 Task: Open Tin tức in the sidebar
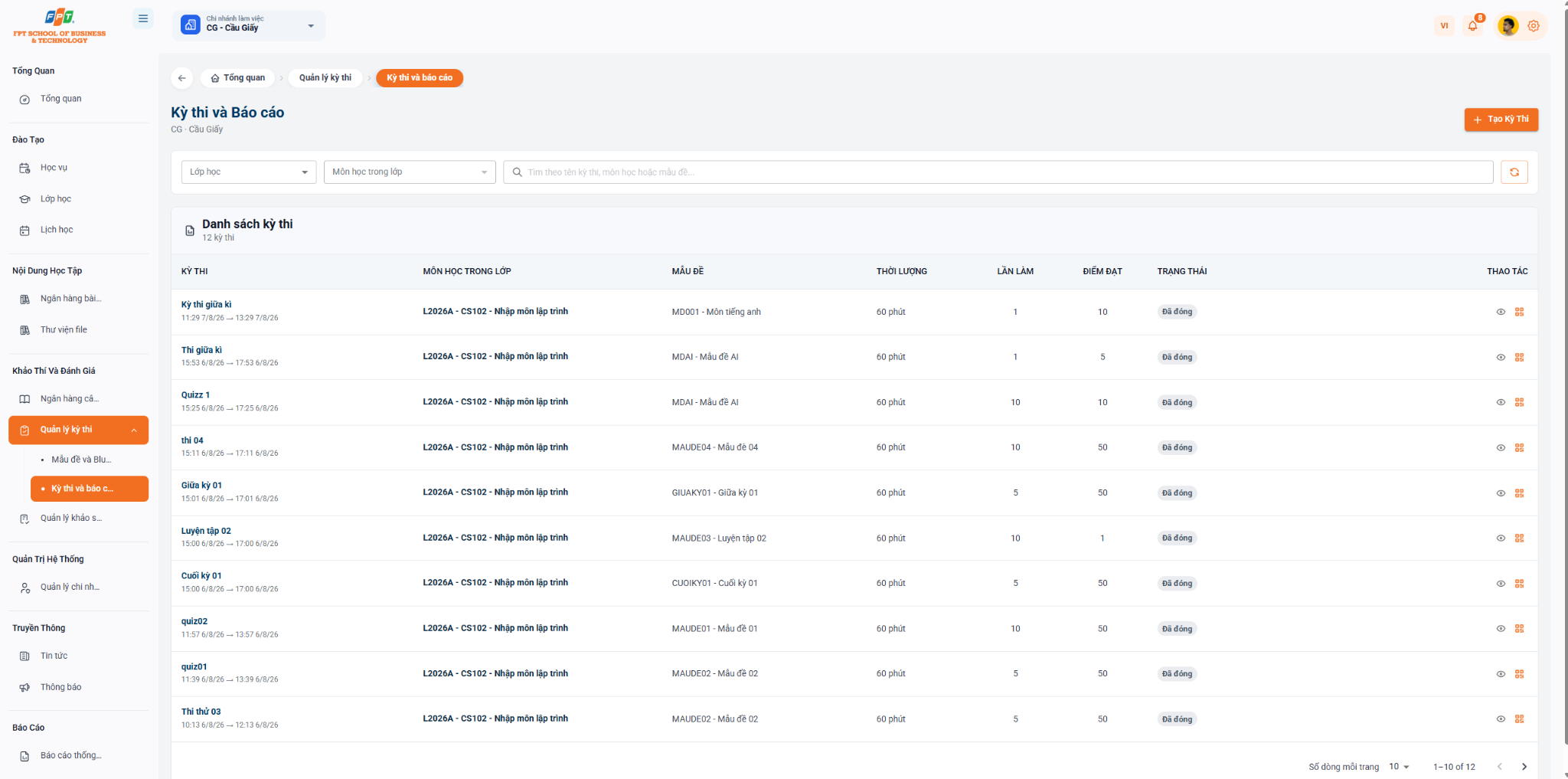(x=79, y=656)
